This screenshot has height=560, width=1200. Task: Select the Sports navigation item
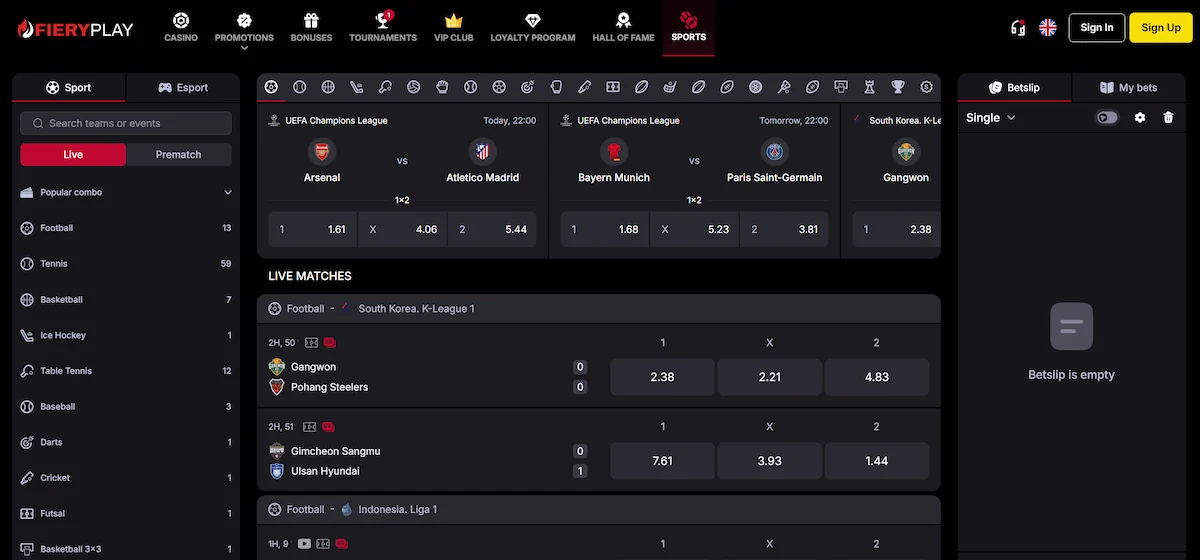point(688,27)
